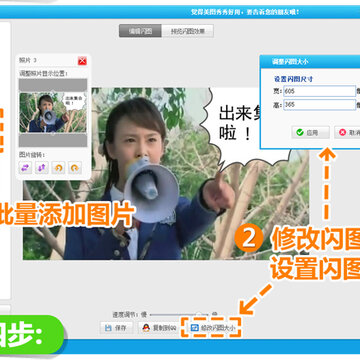Select the 编辑闪图 tab

140,31
